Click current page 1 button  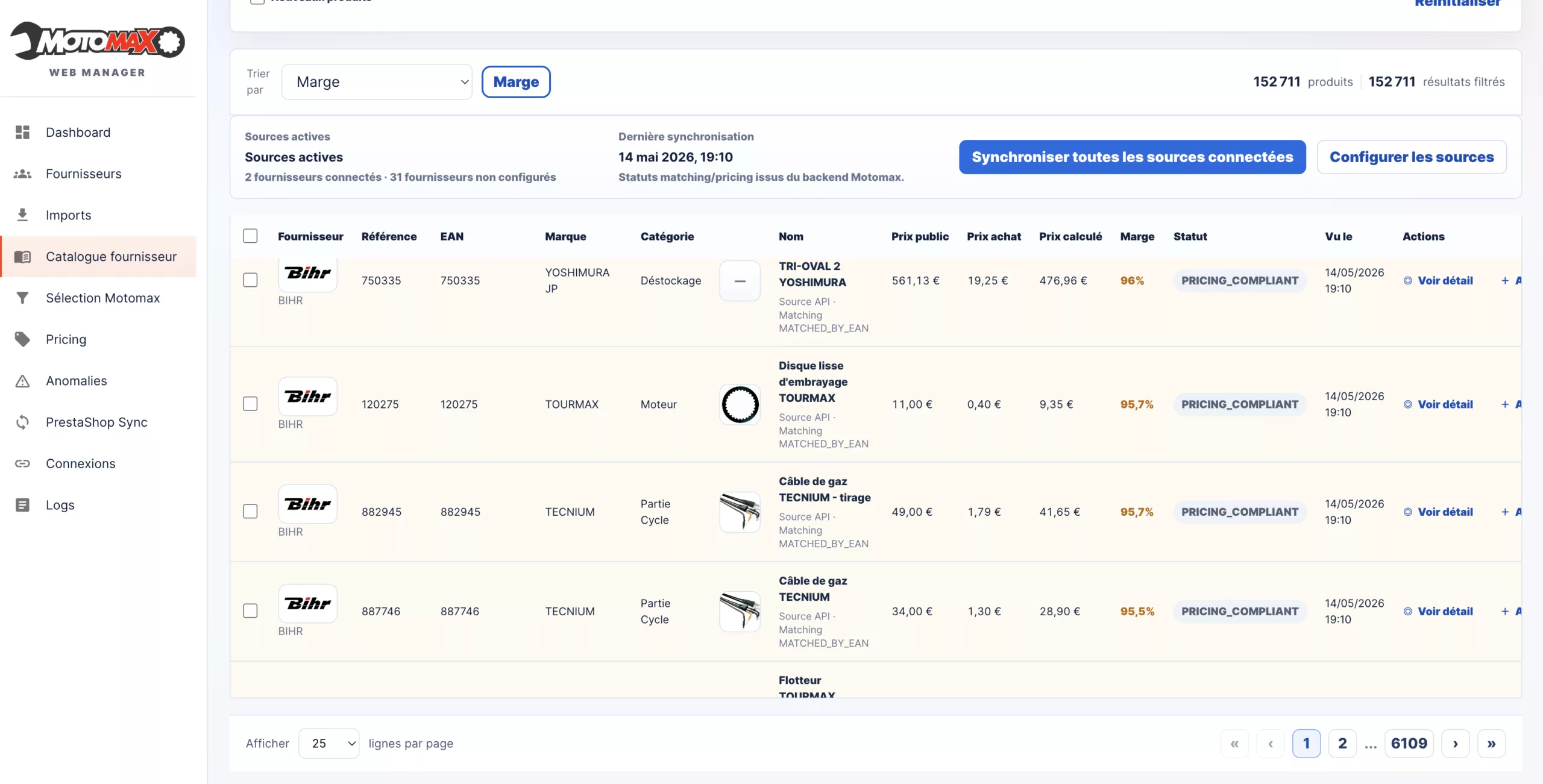(x=1306, y=743)
